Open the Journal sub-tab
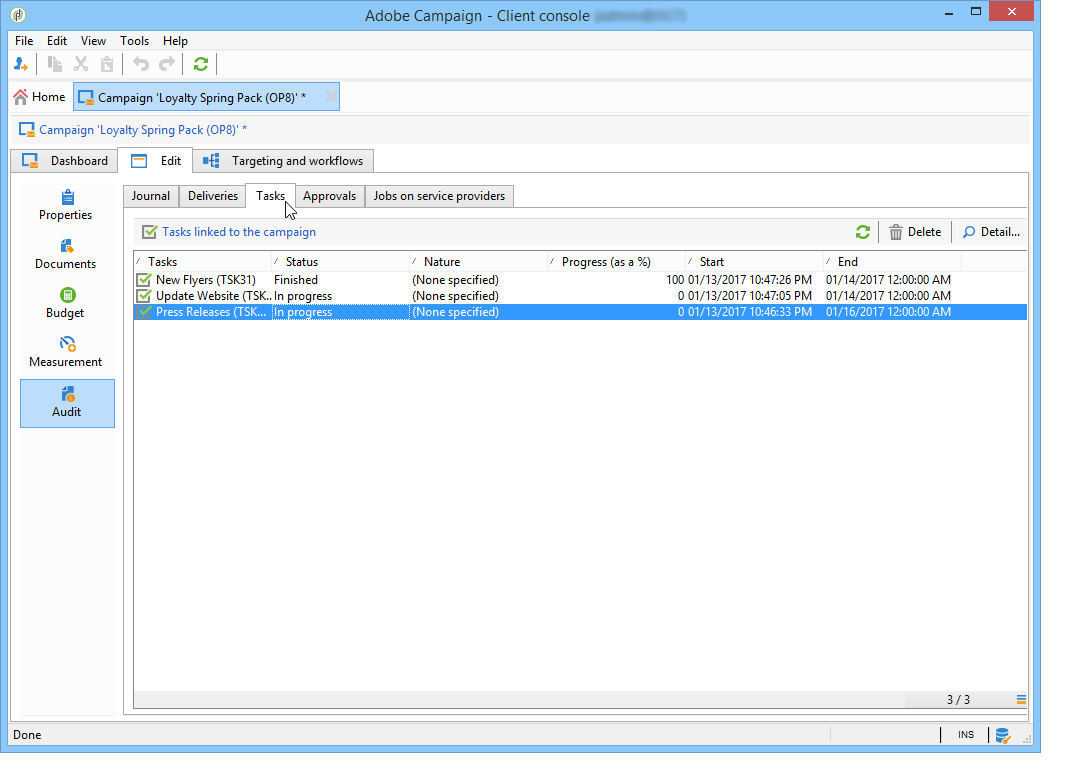The image size is (1072, 783). click(151, 196)
